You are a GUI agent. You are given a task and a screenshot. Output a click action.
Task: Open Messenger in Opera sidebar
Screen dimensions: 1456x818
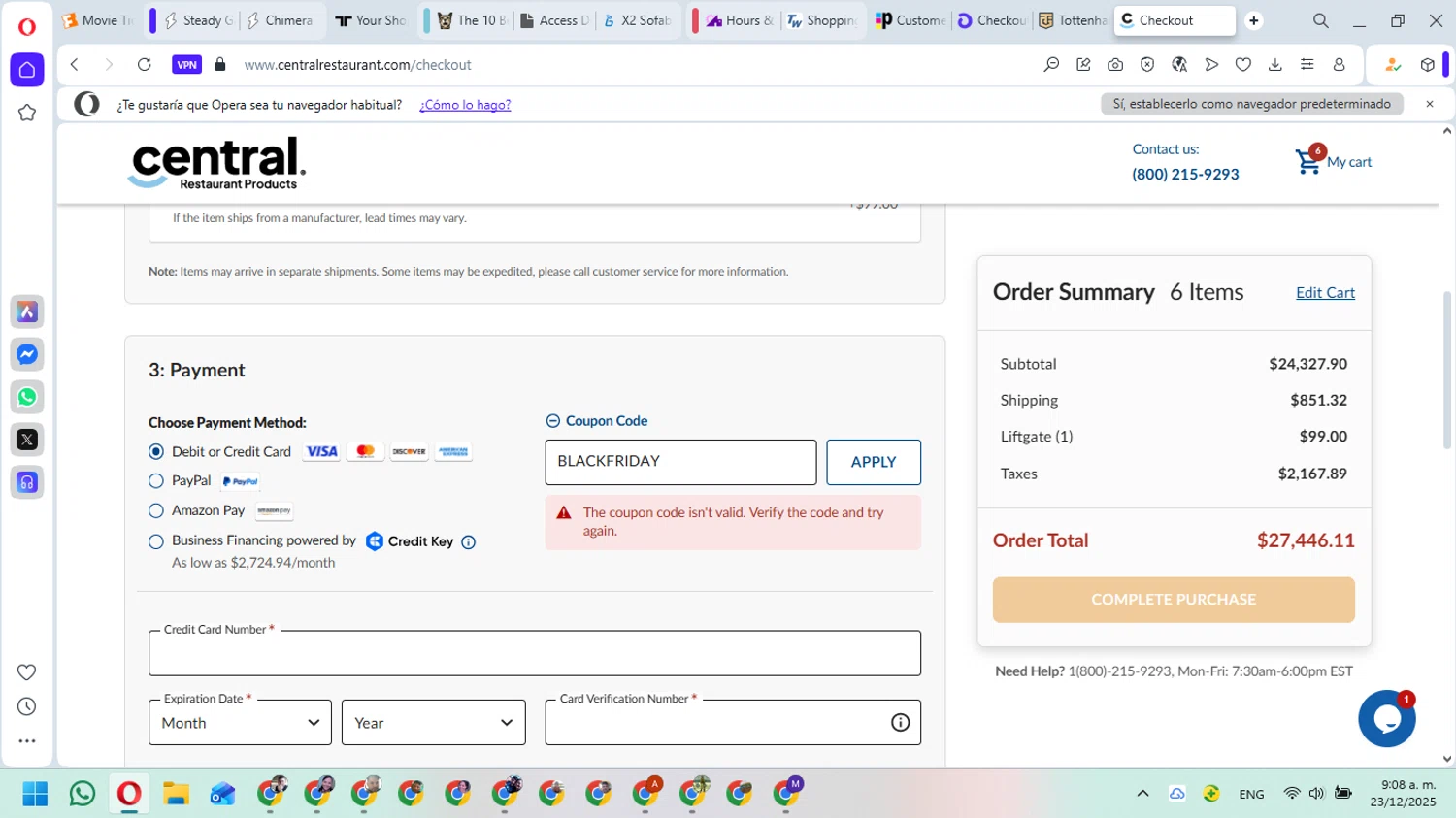tap(27, 354)
